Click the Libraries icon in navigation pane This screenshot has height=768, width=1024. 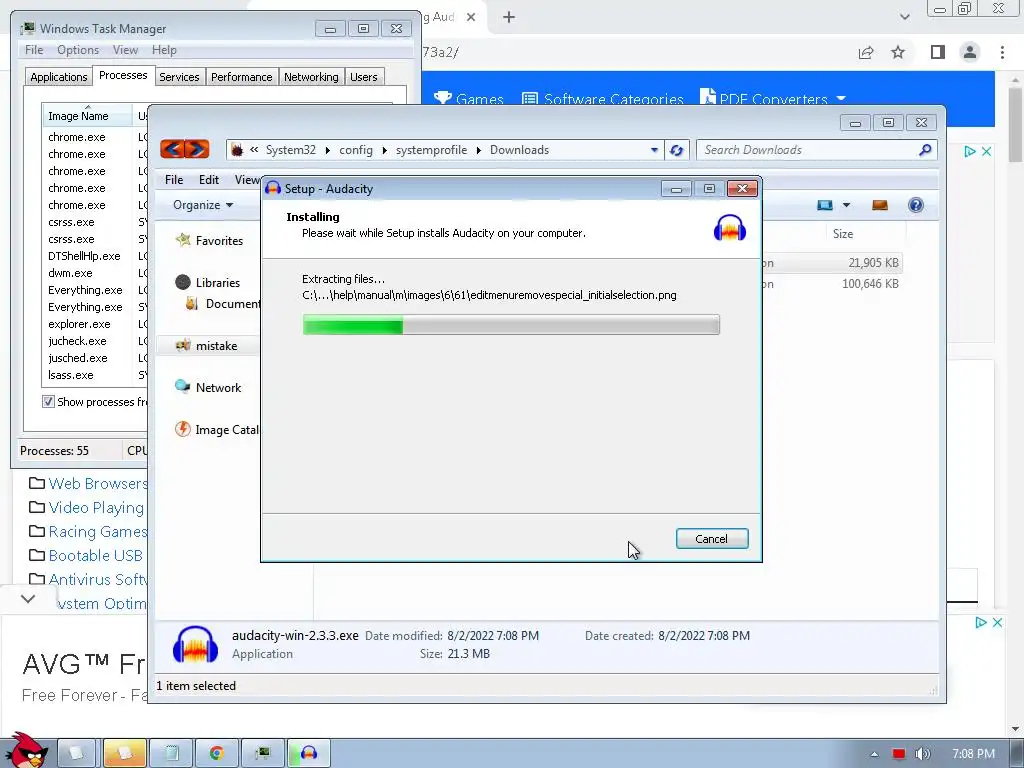[183, 282]
